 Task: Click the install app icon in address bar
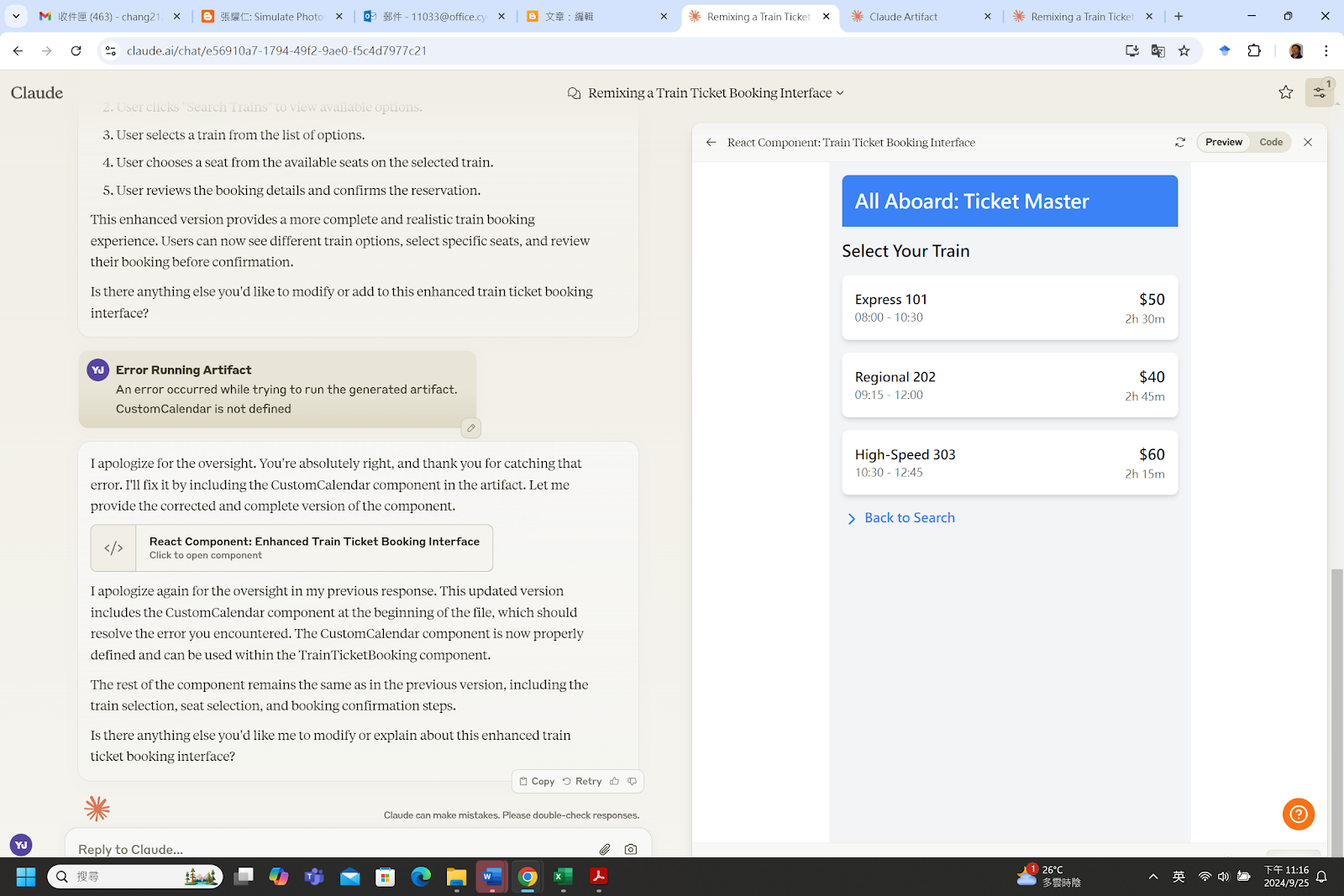coord(1132,51)
